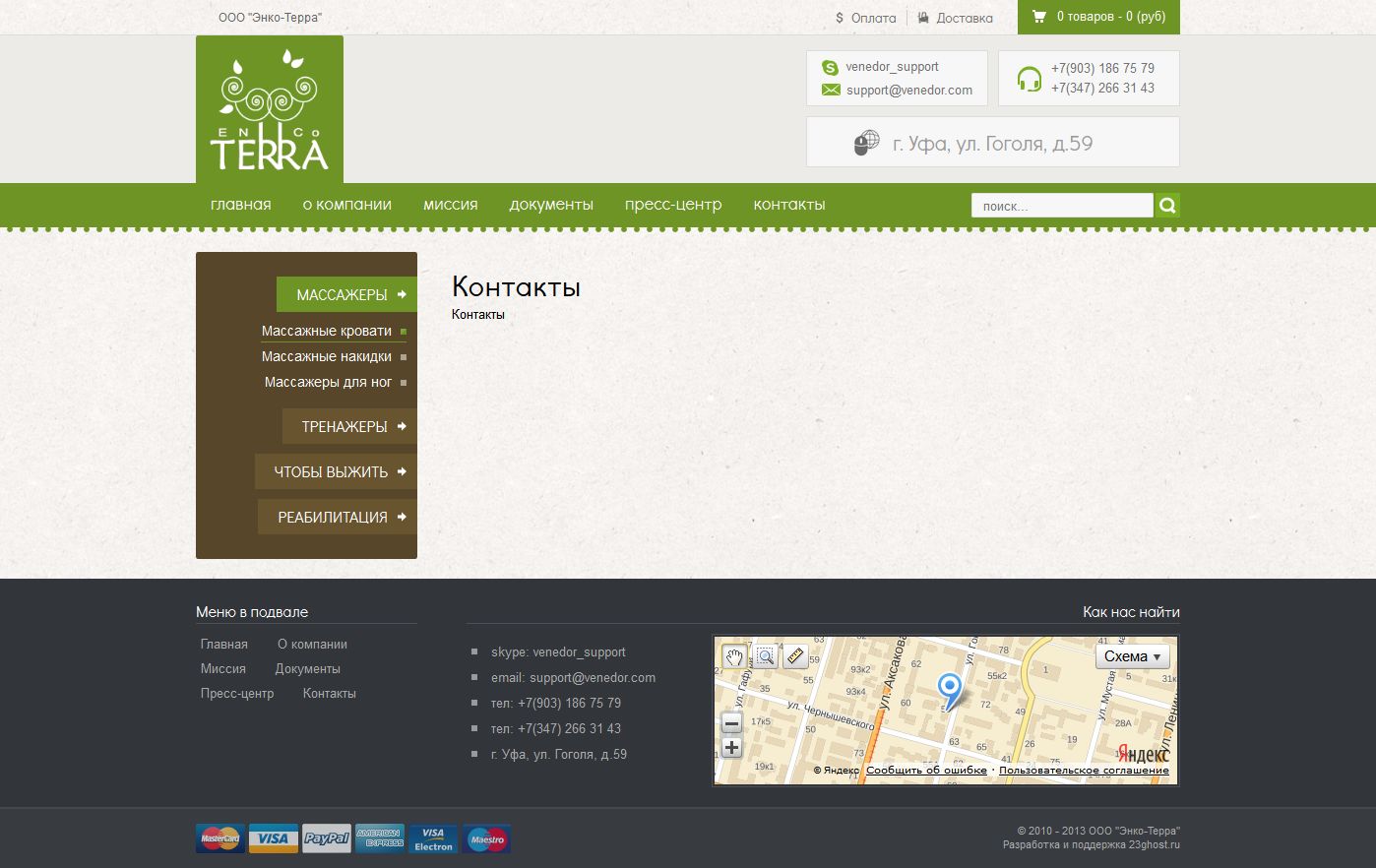Click the blue location pin on map
This screenshot has width=1376, height=868.
(x=949, y=691)
